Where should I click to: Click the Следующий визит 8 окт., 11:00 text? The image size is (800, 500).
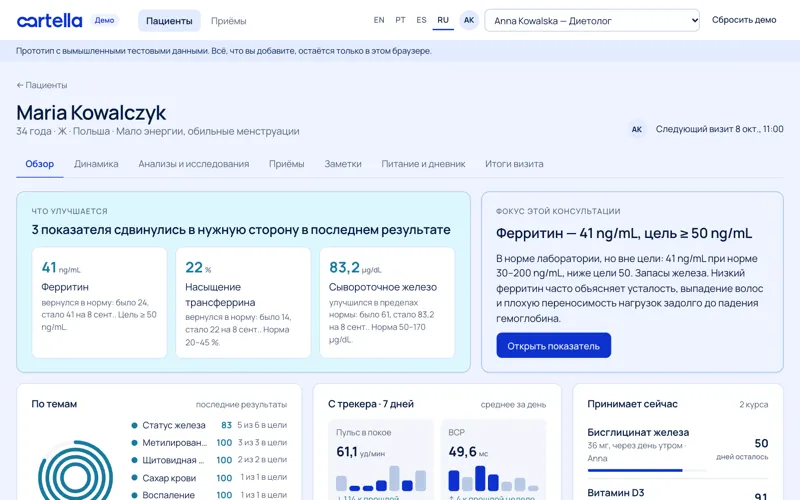point(719,129)
